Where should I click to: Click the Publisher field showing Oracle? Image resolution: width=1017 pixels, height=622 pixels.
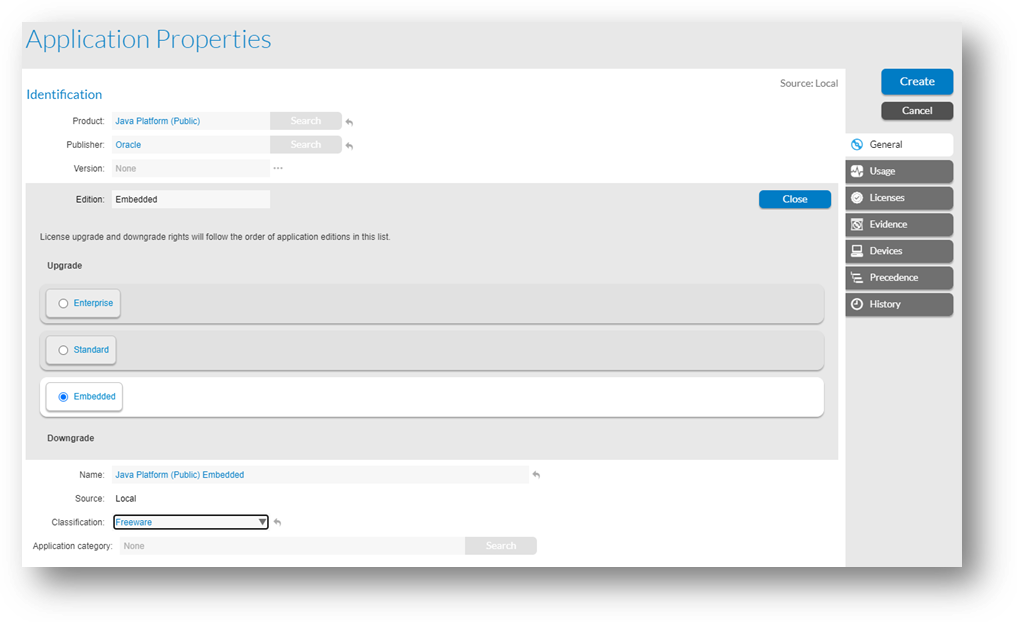[191, 145]
